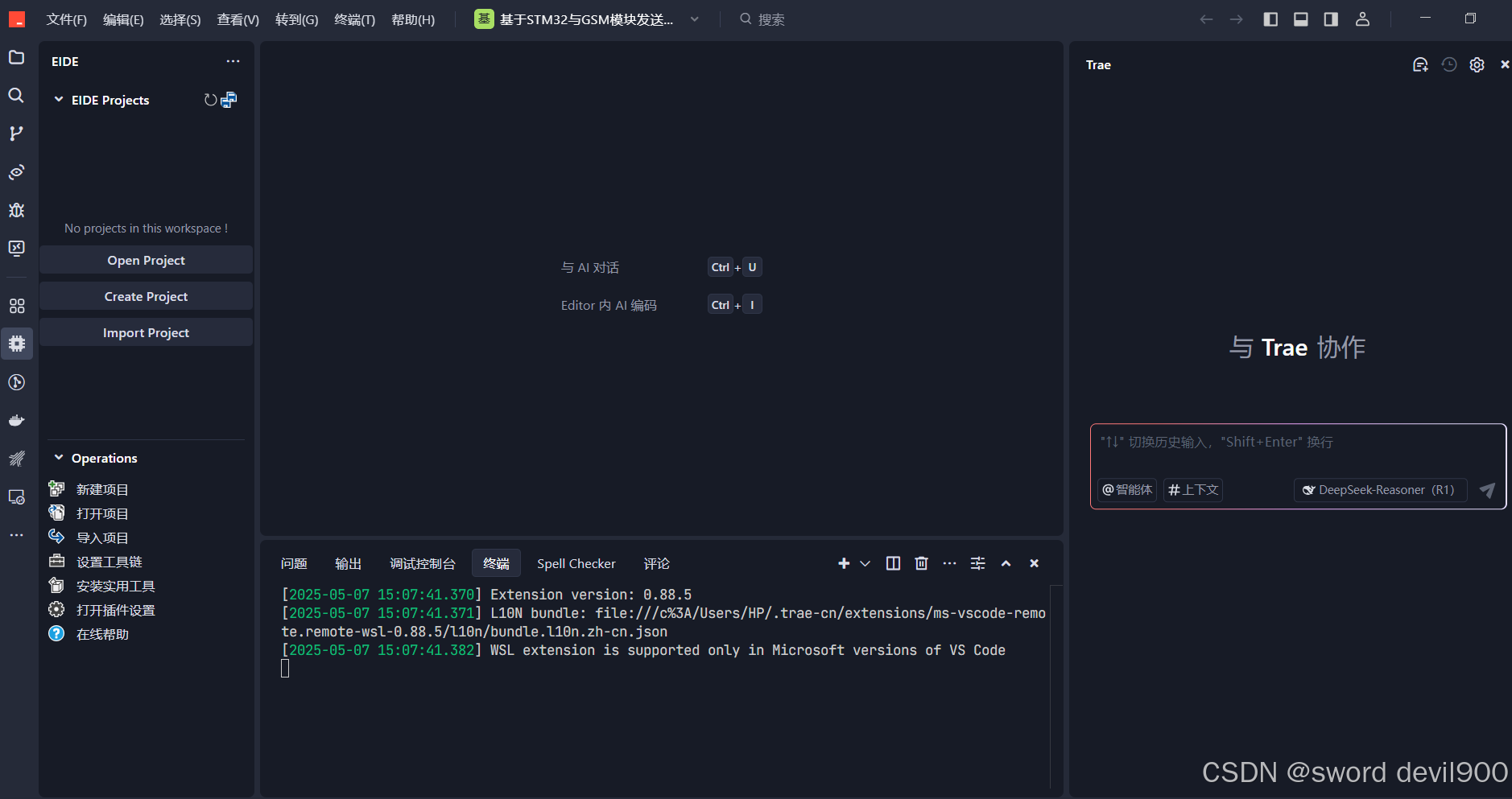The height and width of the screenshot is (799, 1512).
Task: Switch to the Spell Checker tab
Action: [576, 563]
